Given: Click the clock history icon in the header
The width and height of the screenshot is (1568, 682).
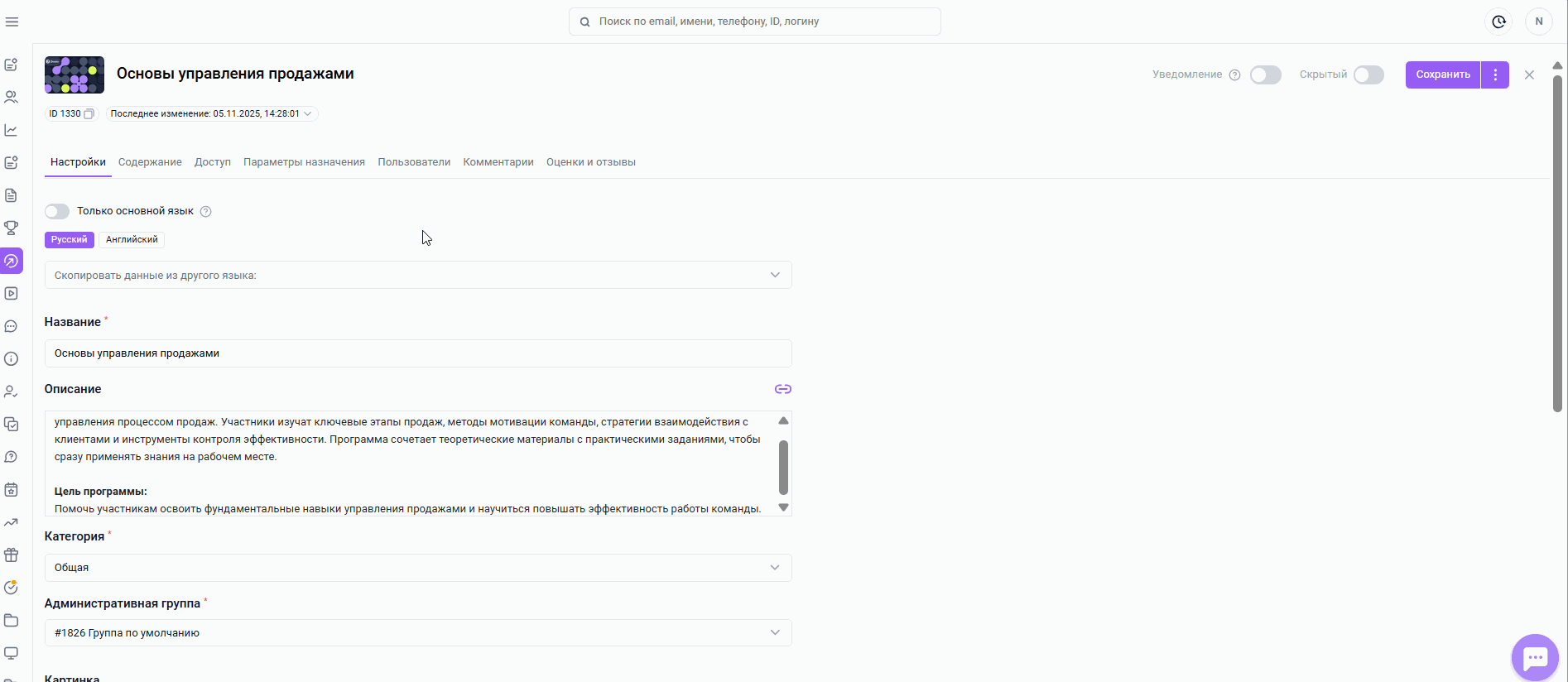Looking at the screenshot, I should point(1499,22).
